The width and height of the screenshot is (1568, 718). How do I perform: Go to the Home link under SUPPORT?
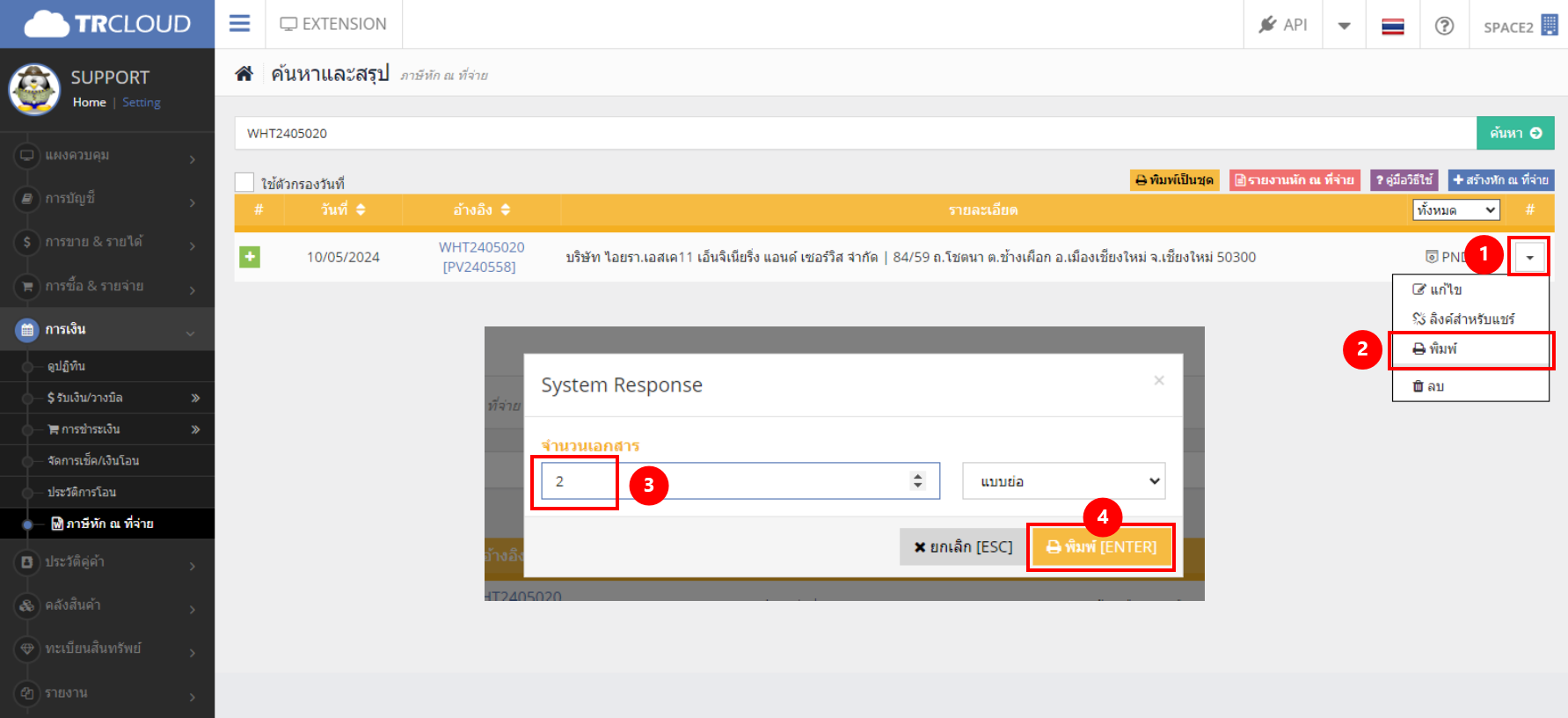(89, 102)
